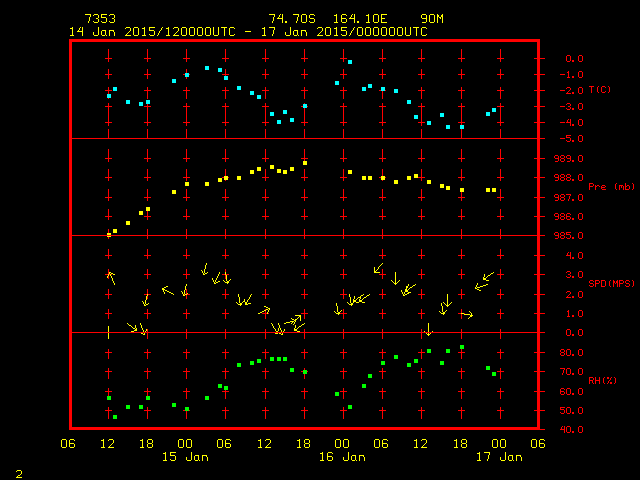Screen dimensions: 640x480
Task: Select the 16 Jan date label below axis
Action: point(342,457)
